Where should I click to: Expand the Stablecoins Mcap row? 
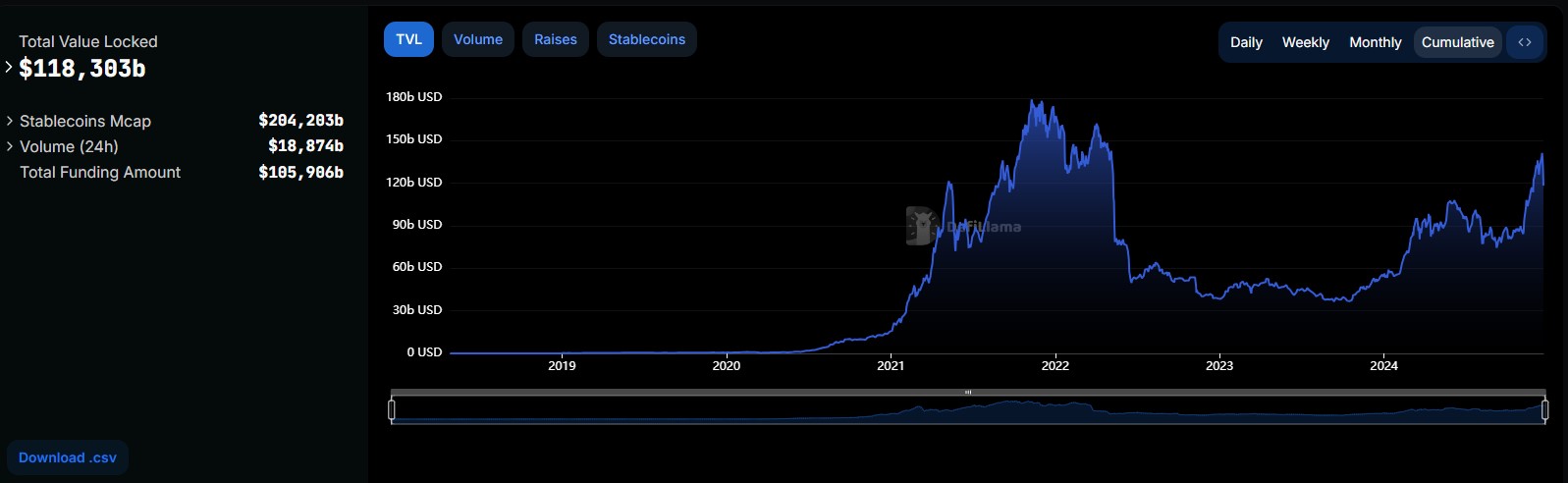pos(10,121)
